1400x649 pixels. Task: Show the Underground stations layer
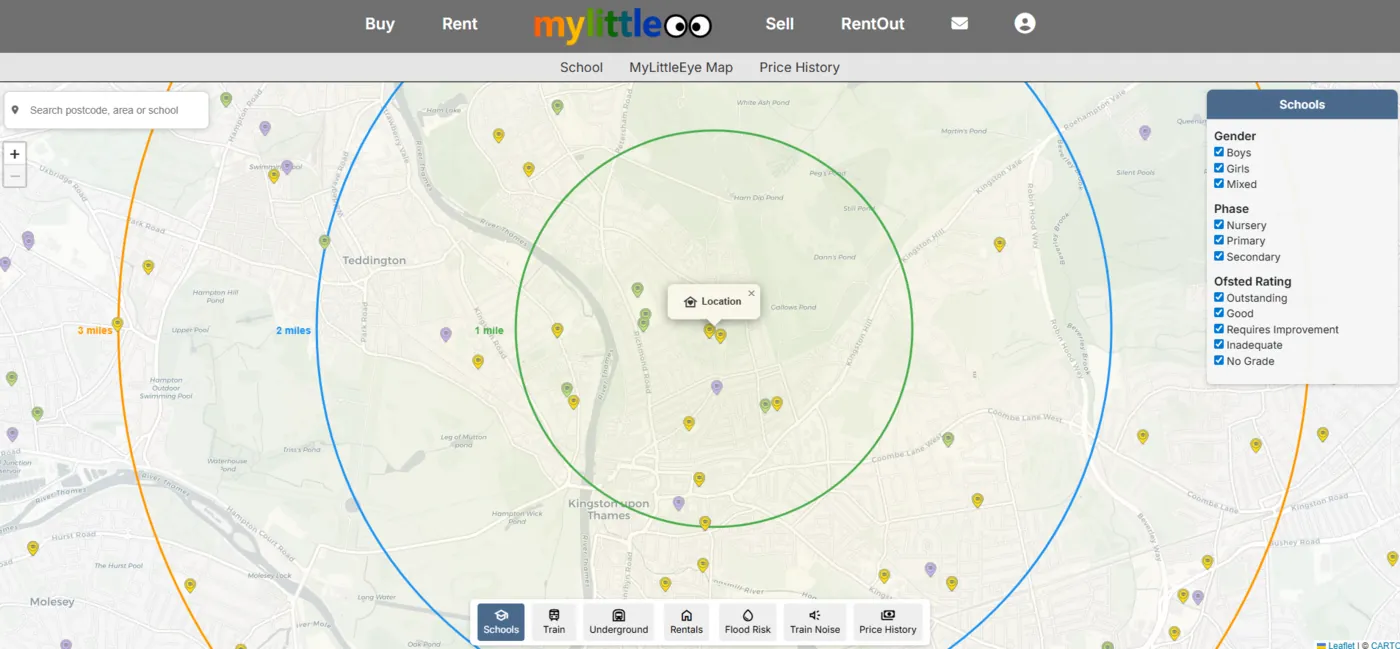pos(619,621)
